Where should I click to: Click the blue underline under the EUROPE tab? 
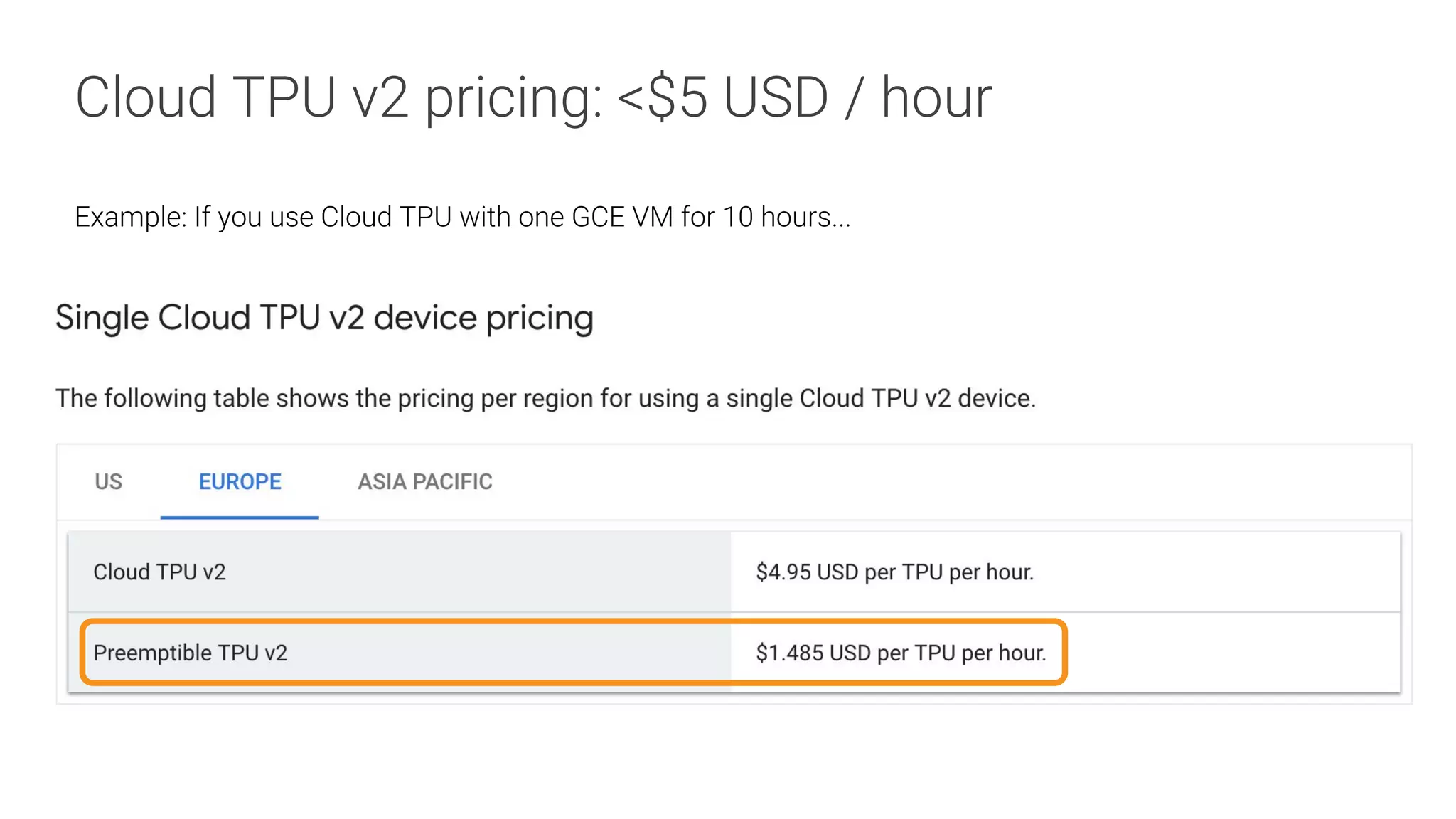pos(240,517)
